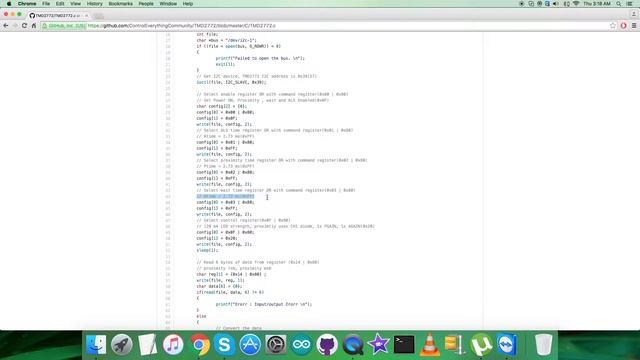The image size is (640, 360).
Task: Open Finder from the dock
Action: click(x=96, y=345)
